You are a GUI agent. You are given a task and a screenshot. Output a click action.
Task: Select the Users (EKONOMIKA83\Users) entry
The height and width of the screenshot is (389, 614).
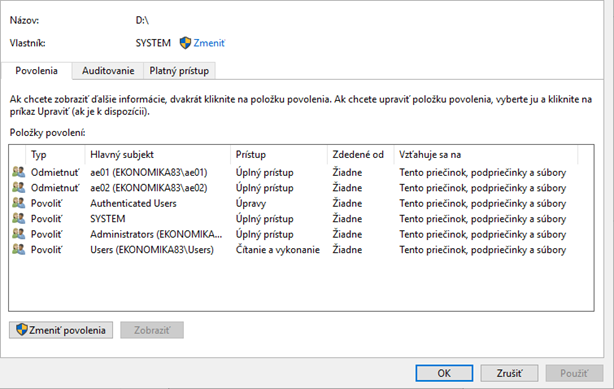(x=152, y=250)
